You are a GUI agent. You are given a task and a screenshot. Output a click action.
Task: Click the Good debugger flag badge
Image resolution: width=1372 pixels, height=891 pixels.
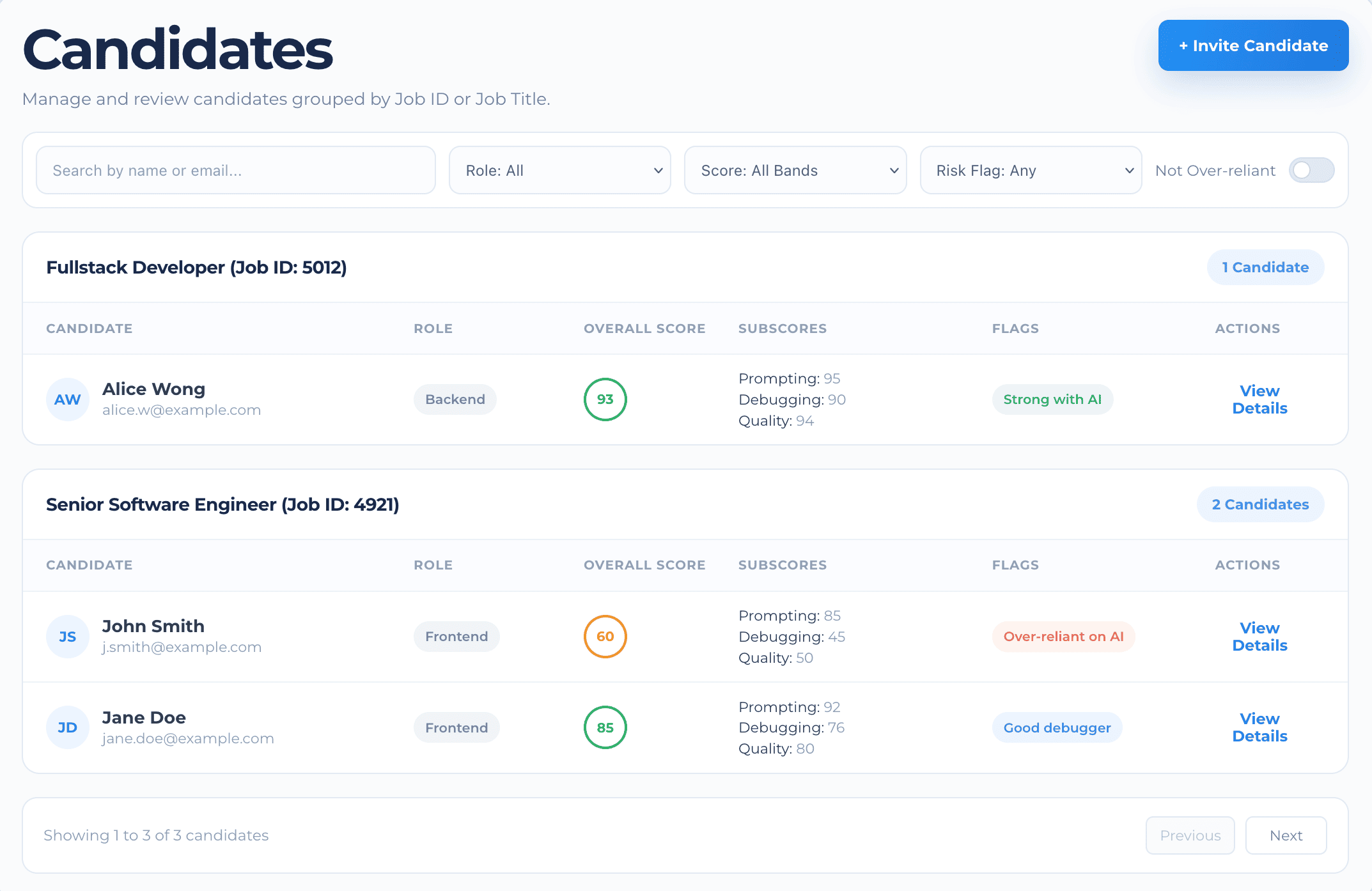pos(1057,727)
